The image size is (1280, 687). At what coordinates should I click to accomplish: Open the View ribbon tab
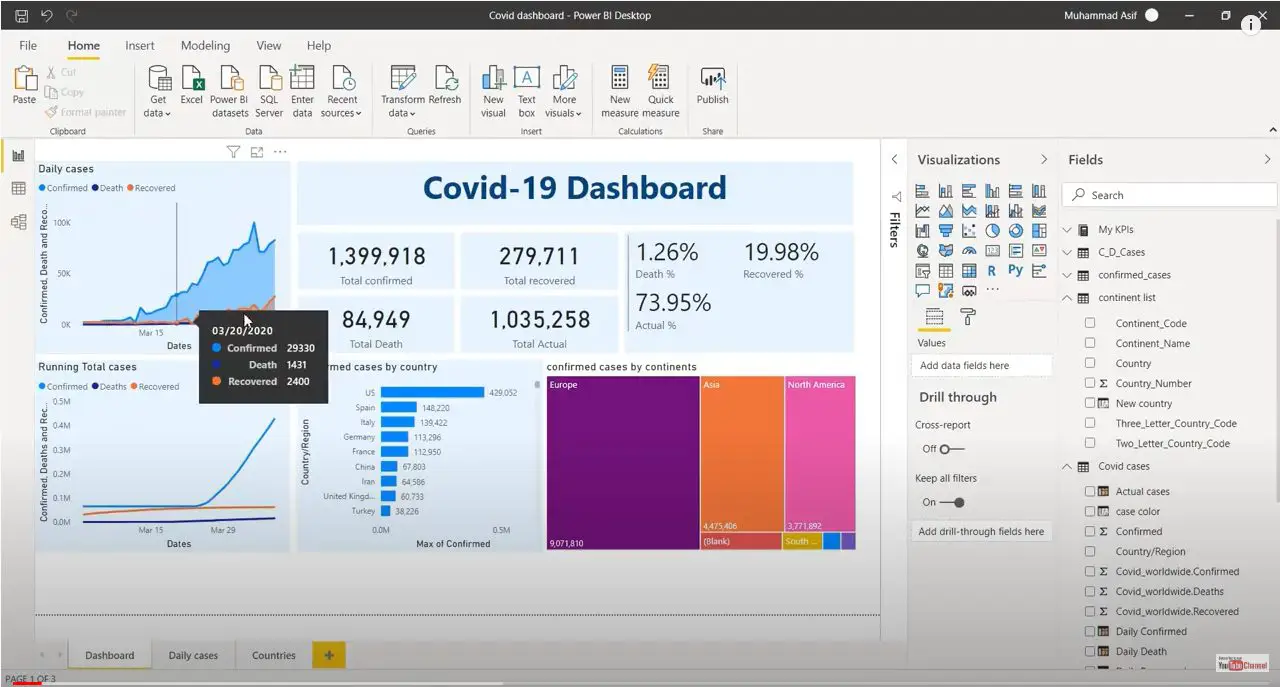pyautogui.click(x=268, y=45)
